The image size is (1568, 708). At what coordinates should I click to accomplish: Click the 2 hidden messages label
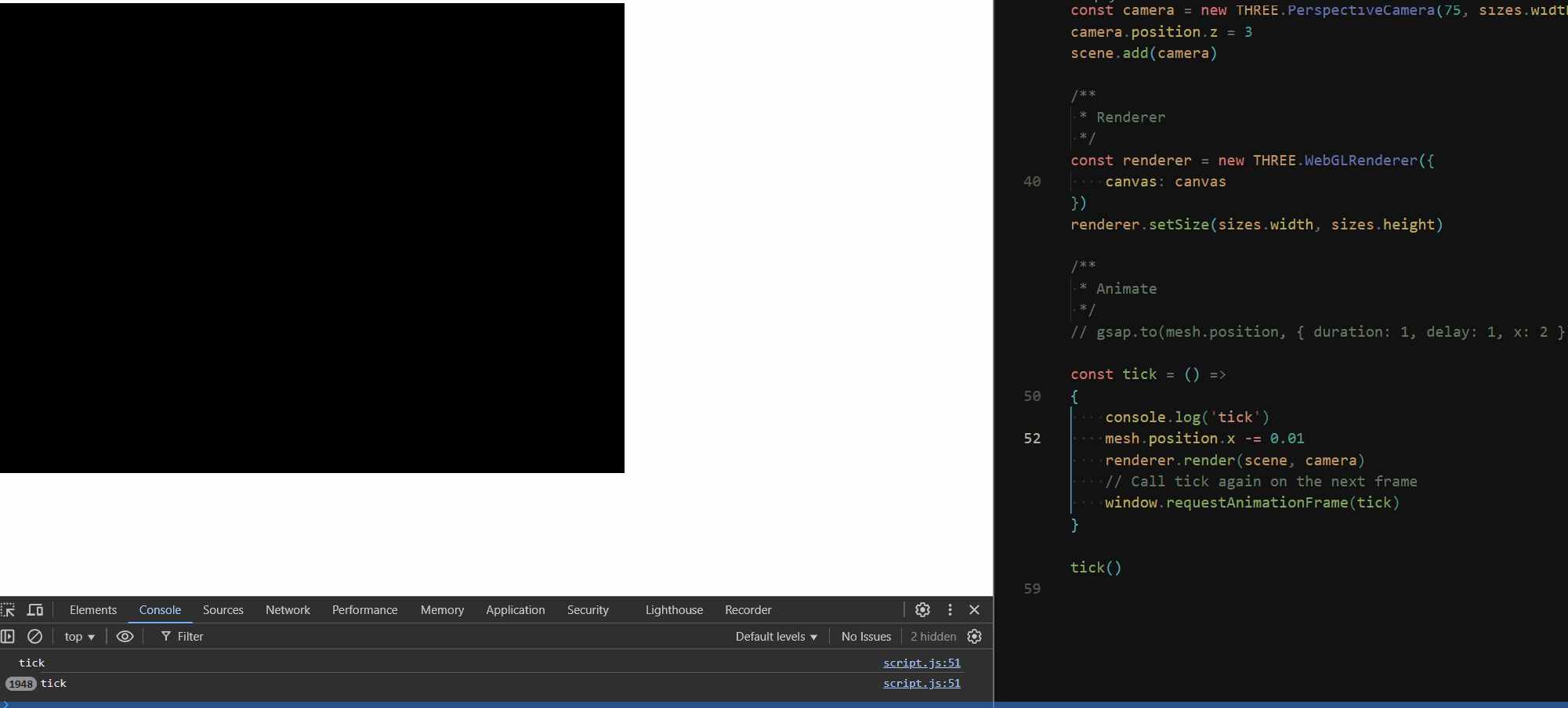[933, 637]
